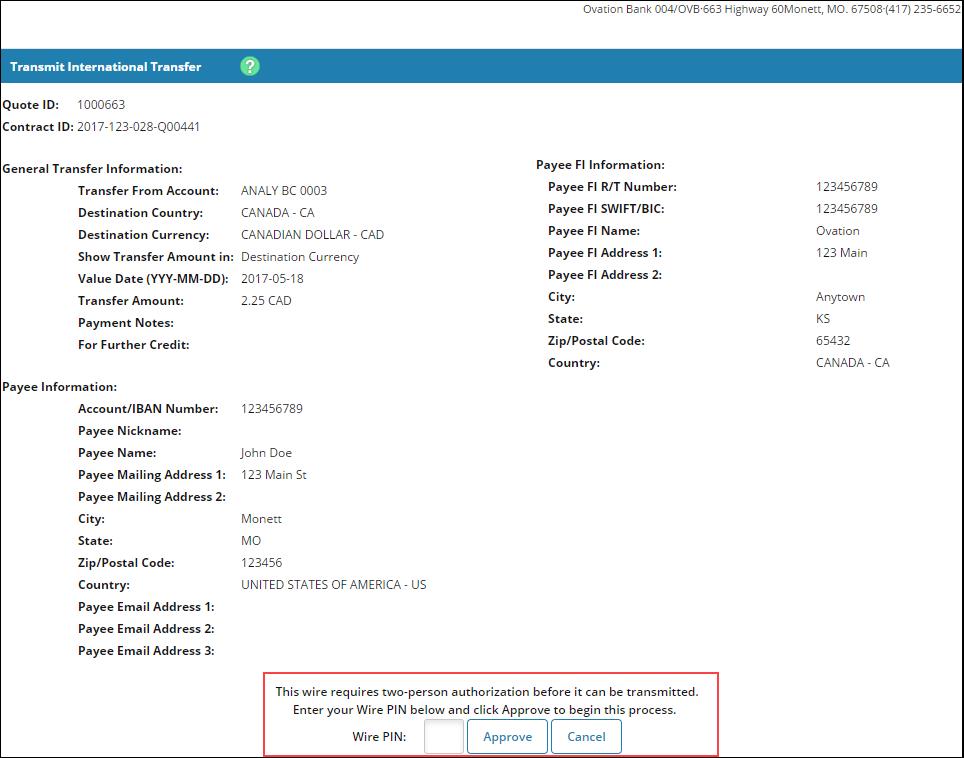Click the Transfer From Account value ANALY BC 0003
964x758 pixels.
click(x=284, y=191)
